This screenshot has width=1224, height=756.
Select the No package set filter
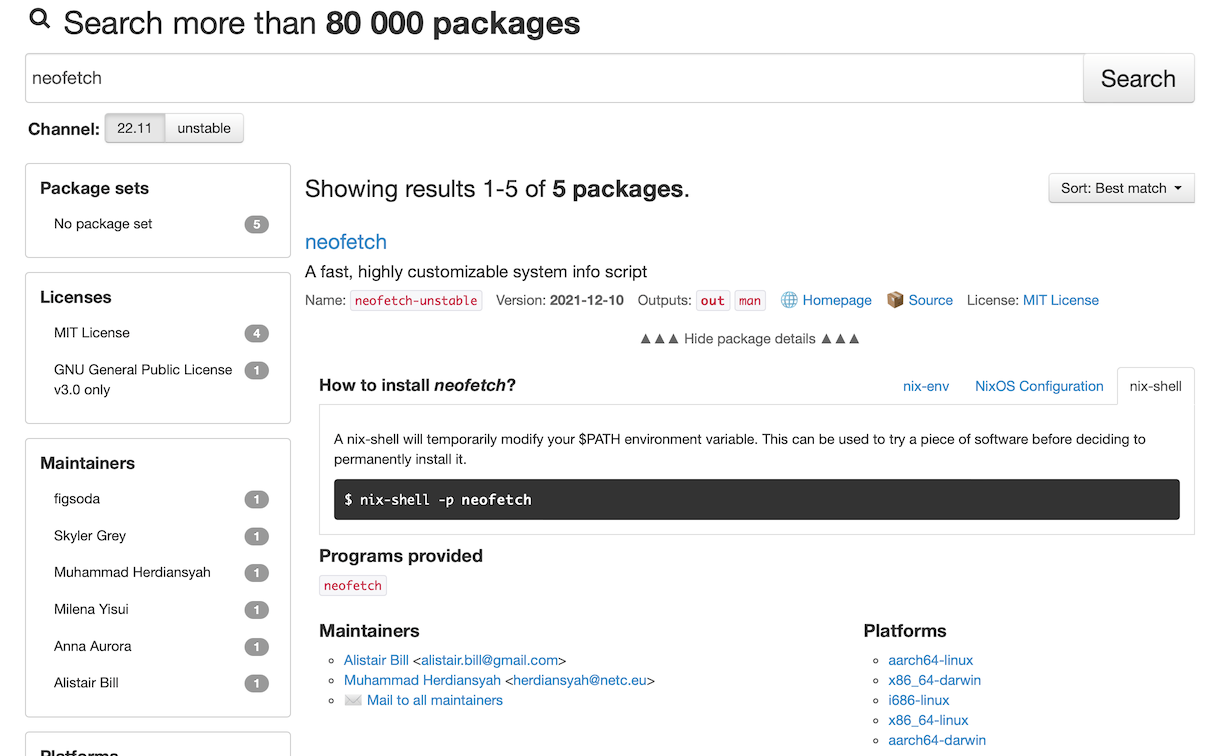tap(103, 224)
